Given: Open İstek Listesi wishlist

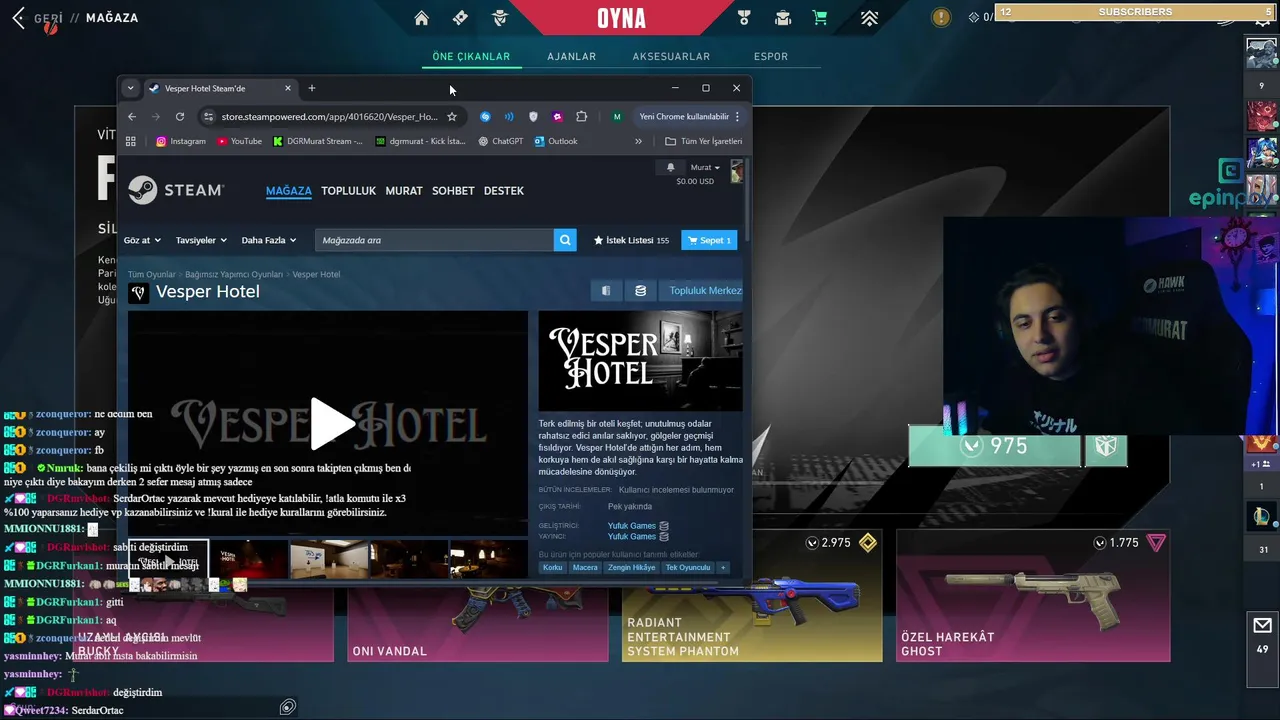Looking at the screenshot, I should (x=631, y=240).
